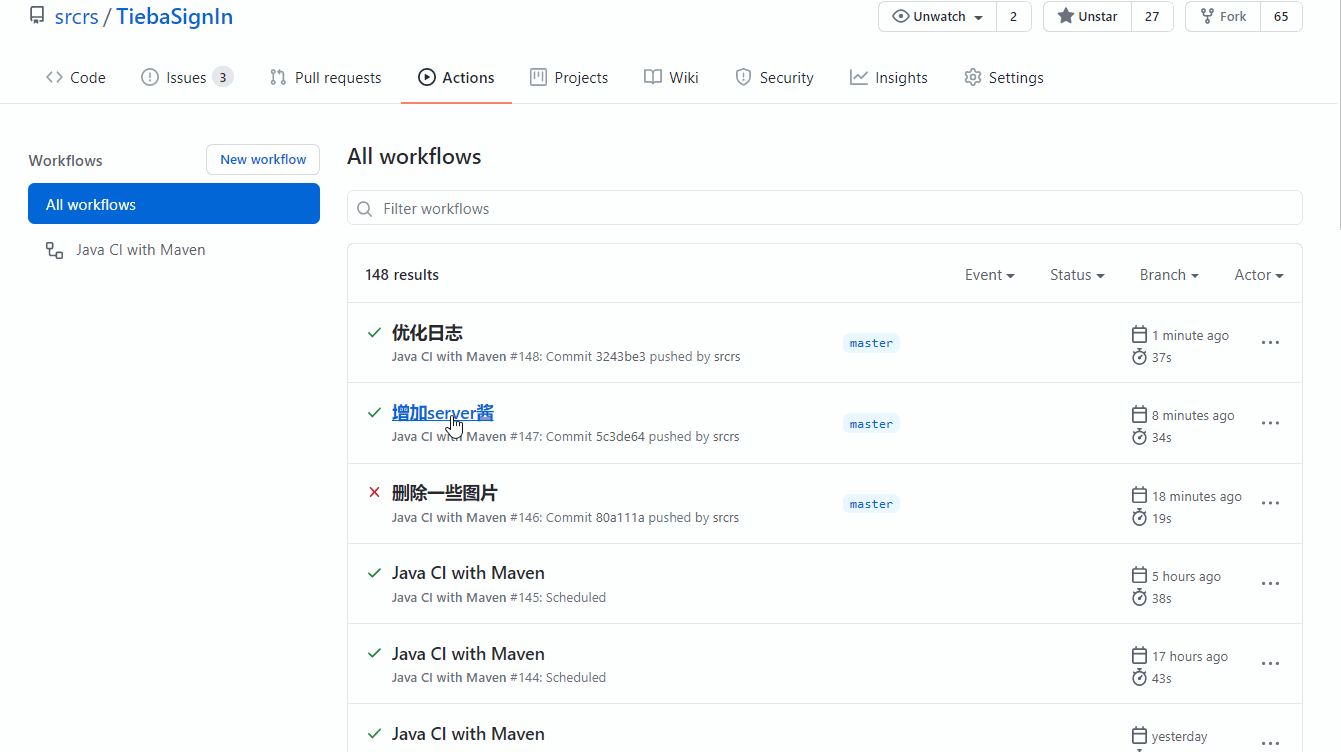Screen dimensions: 1341x752
Task: Open the stargazers count 27
Action: pyautogui.click(x=1152, y=17)
